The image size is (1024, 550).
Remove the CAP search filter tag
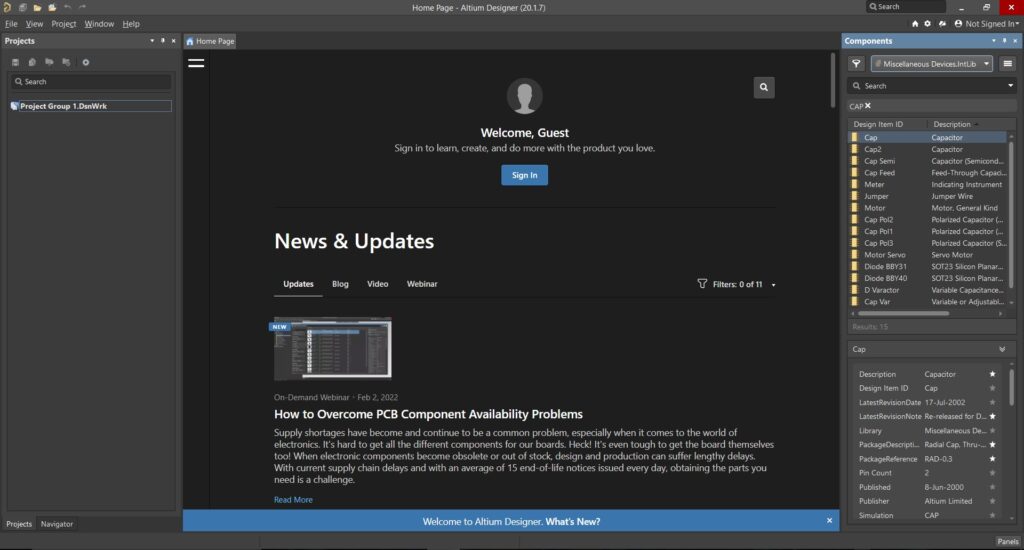click(868, 106)
